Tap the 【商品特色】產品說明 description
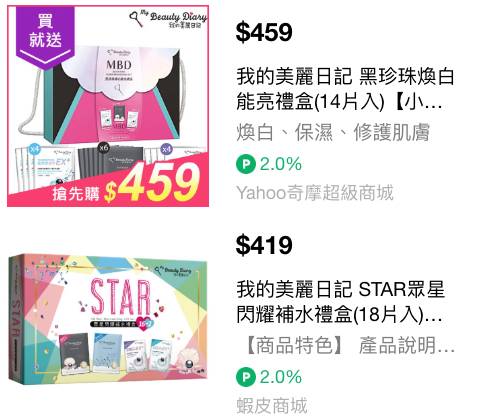The width and height of the screenshot is (486, 420). click(x=349, y=345)
